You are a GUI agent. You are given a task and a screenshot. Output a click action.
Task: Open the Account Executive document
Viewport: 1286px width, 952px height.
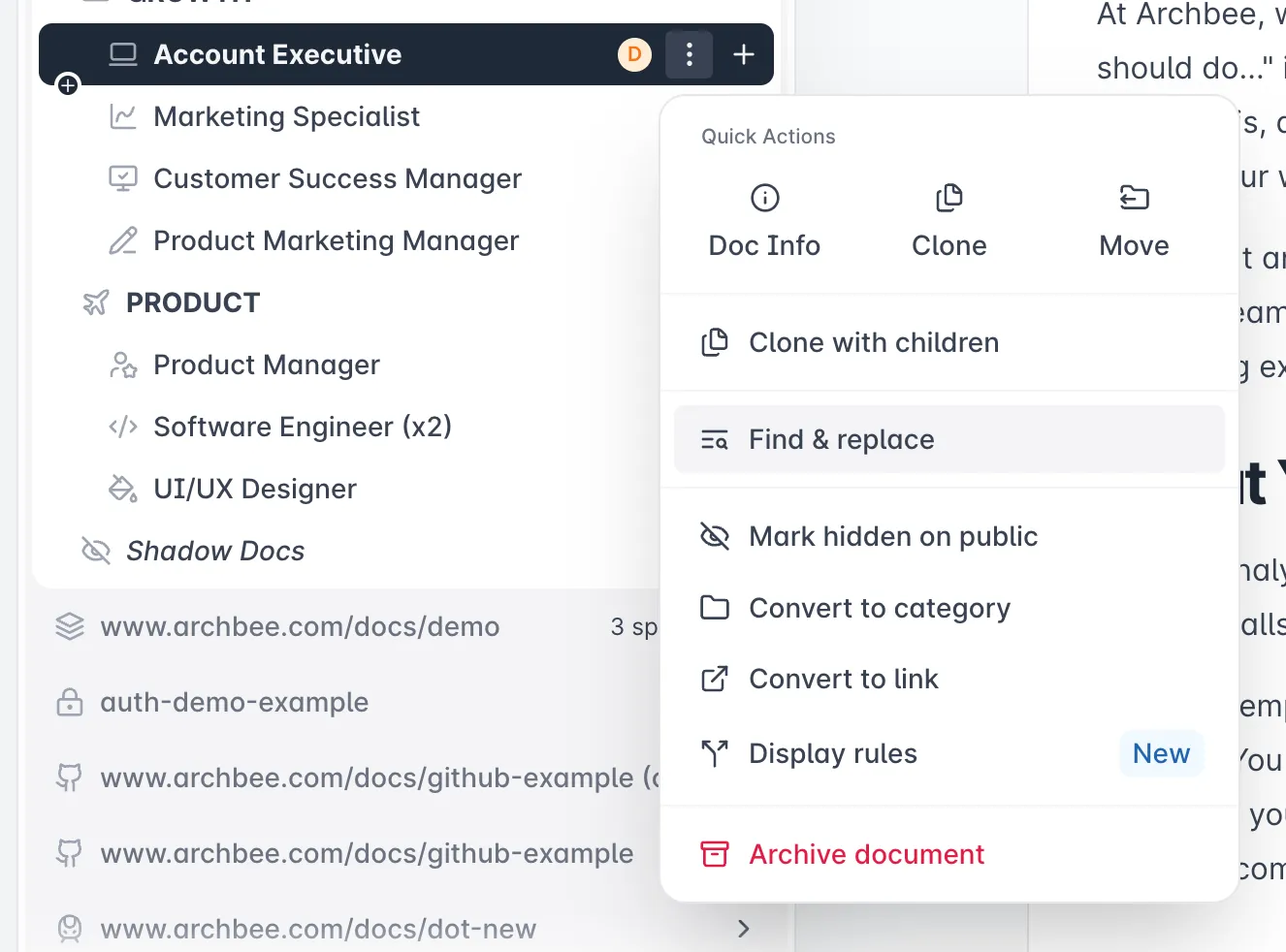pos(277,54)
